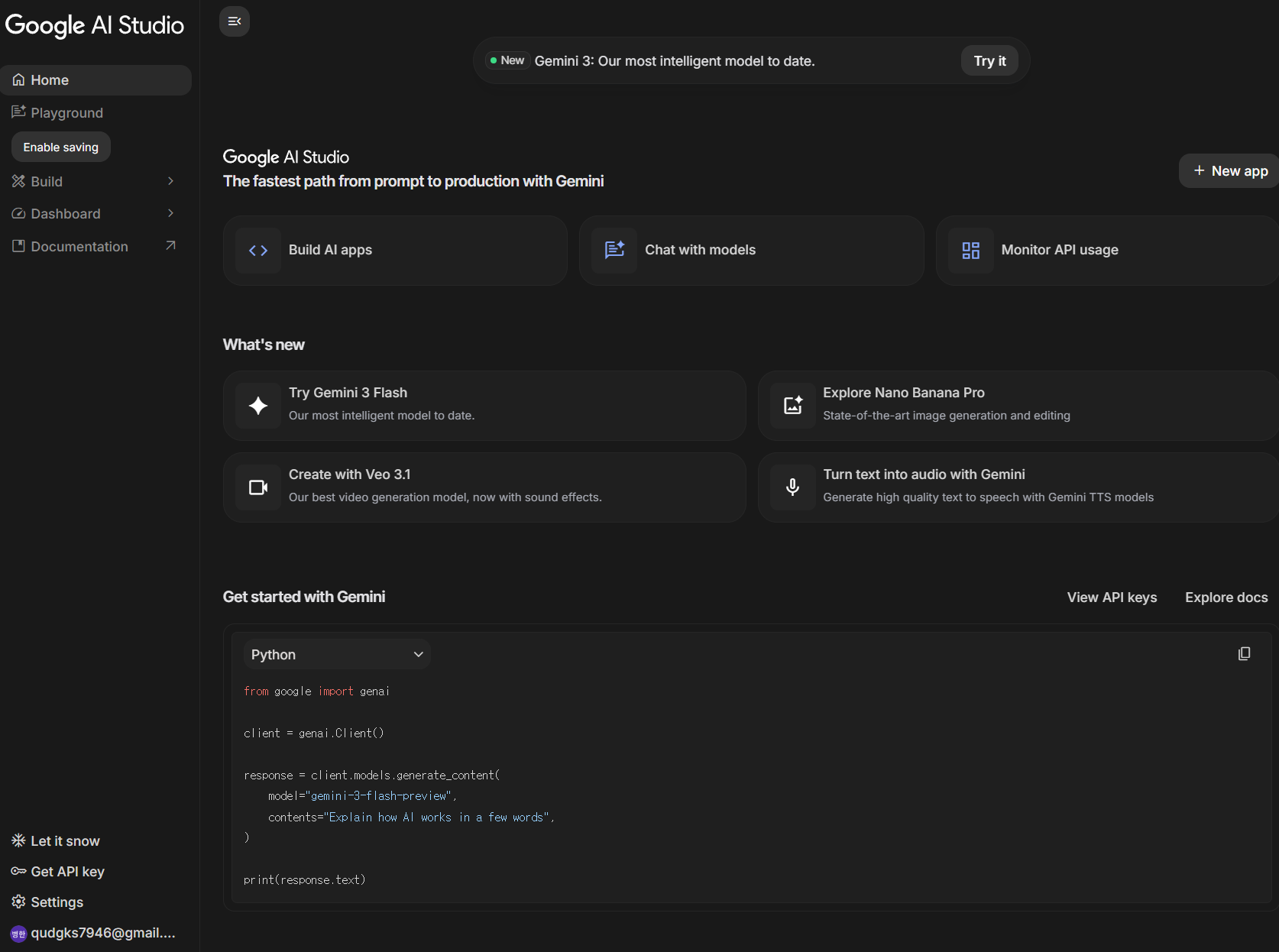This screenshot has width=1279, height=952.
Task: Click the print(response.text) code line
Action: point(305,880)
